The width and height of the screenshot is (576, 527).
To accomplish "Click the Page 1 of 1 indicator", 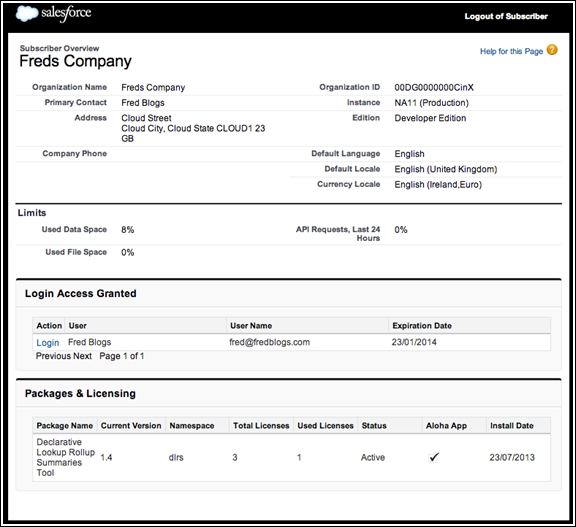I will 122,356.
